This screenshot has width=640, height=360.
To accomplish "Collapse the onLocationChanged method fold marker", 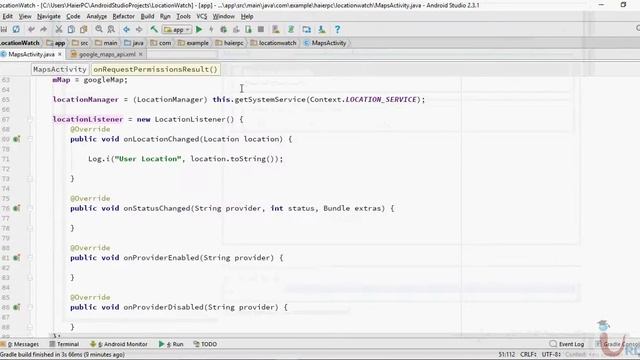I will point(30,139).
